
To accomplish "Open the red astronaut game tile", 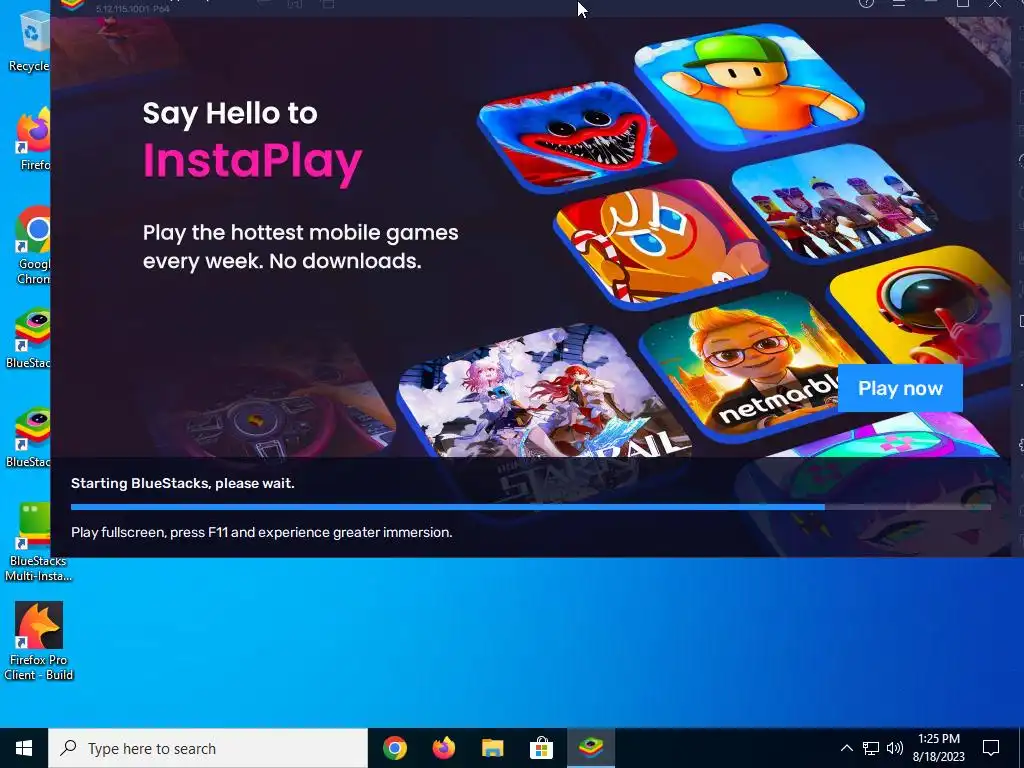I will [x=921, y=307].
